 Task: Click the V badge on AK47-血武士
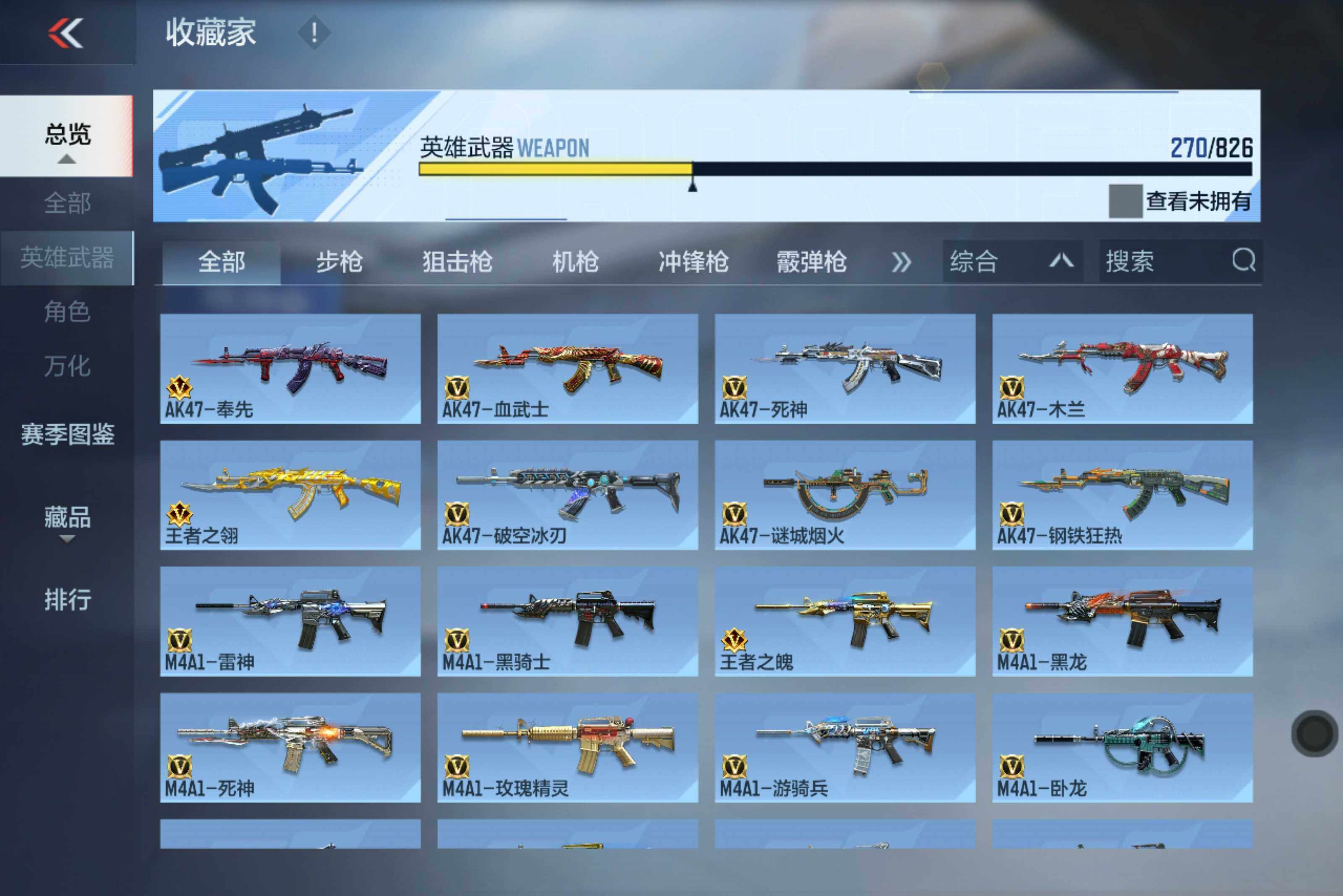tap(457, 388)
